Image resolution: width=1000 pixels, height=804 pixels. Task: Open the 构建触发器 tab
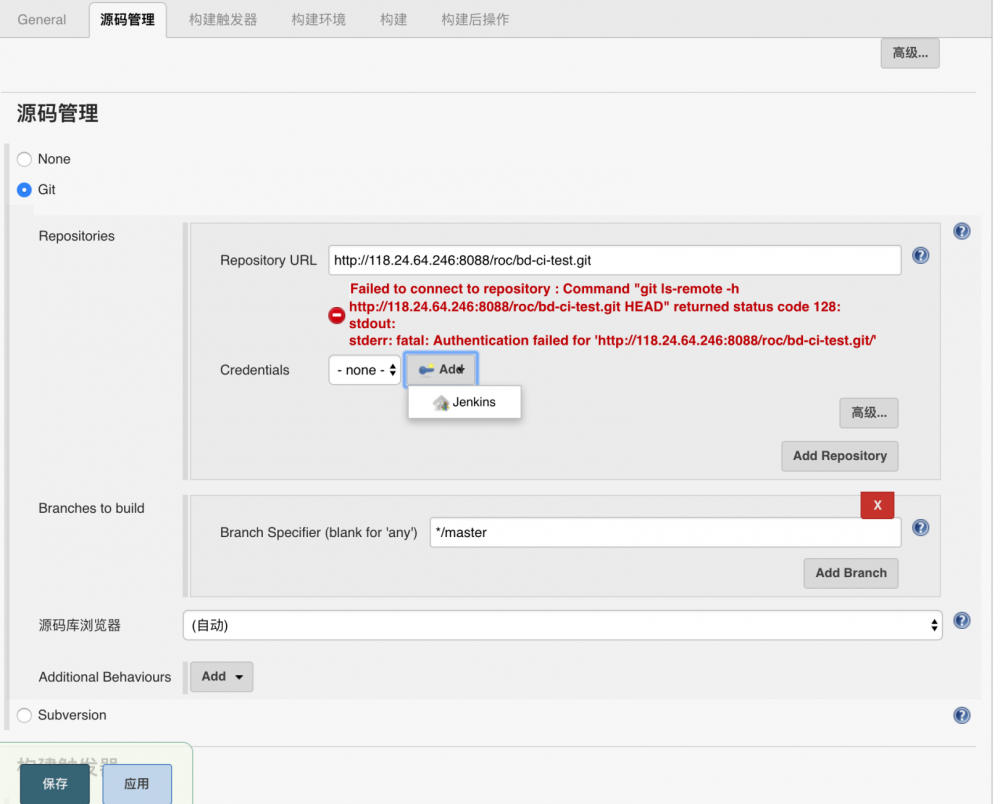[220, 19]
